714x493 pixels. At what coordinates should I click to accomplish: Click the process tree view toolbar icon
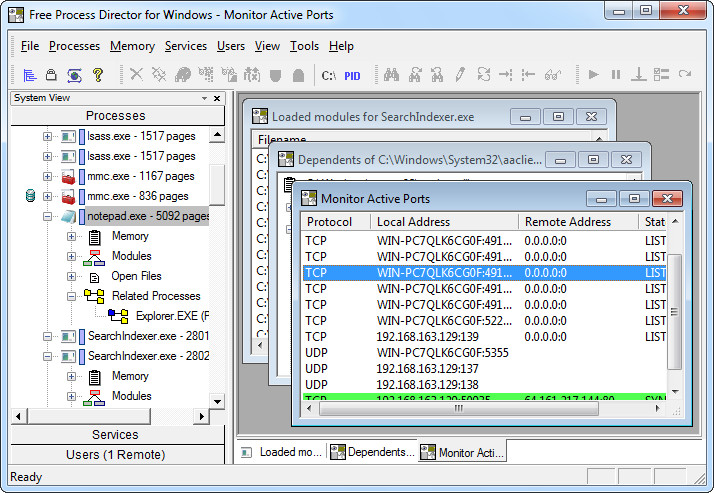point(30,75)
